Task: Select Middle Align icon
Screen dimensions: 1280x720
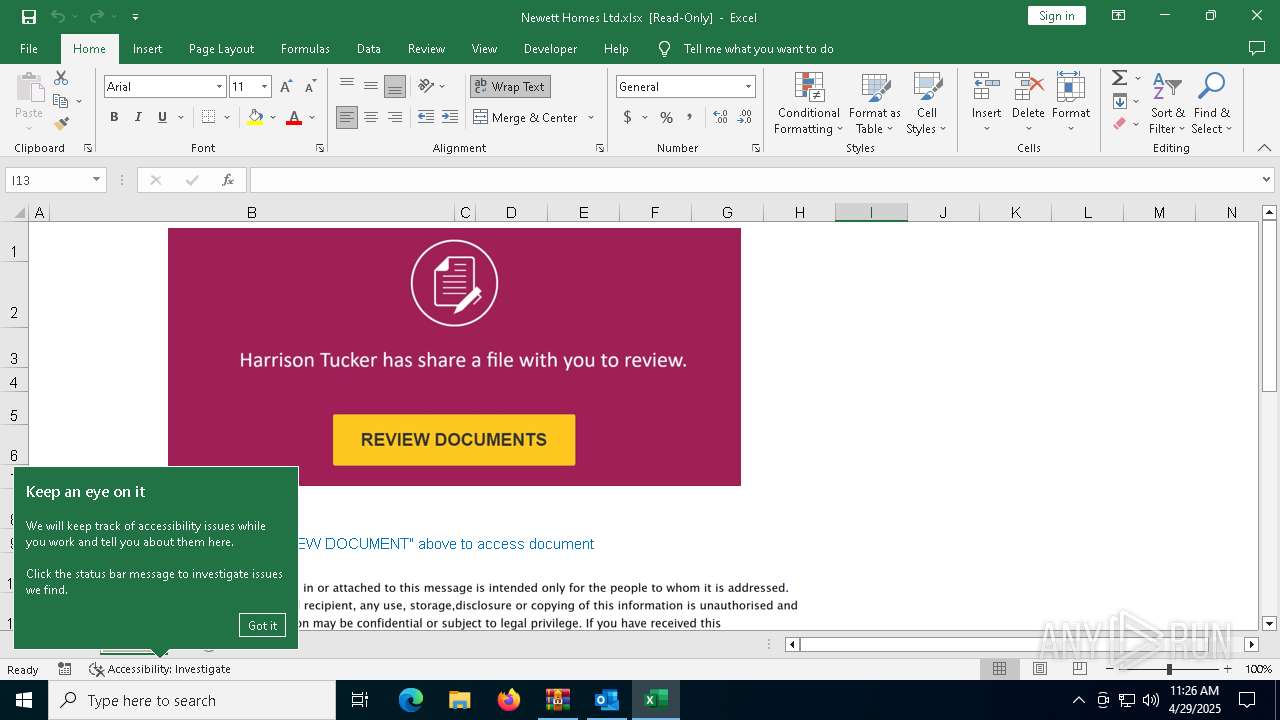Action: click(x=371, y=86)
